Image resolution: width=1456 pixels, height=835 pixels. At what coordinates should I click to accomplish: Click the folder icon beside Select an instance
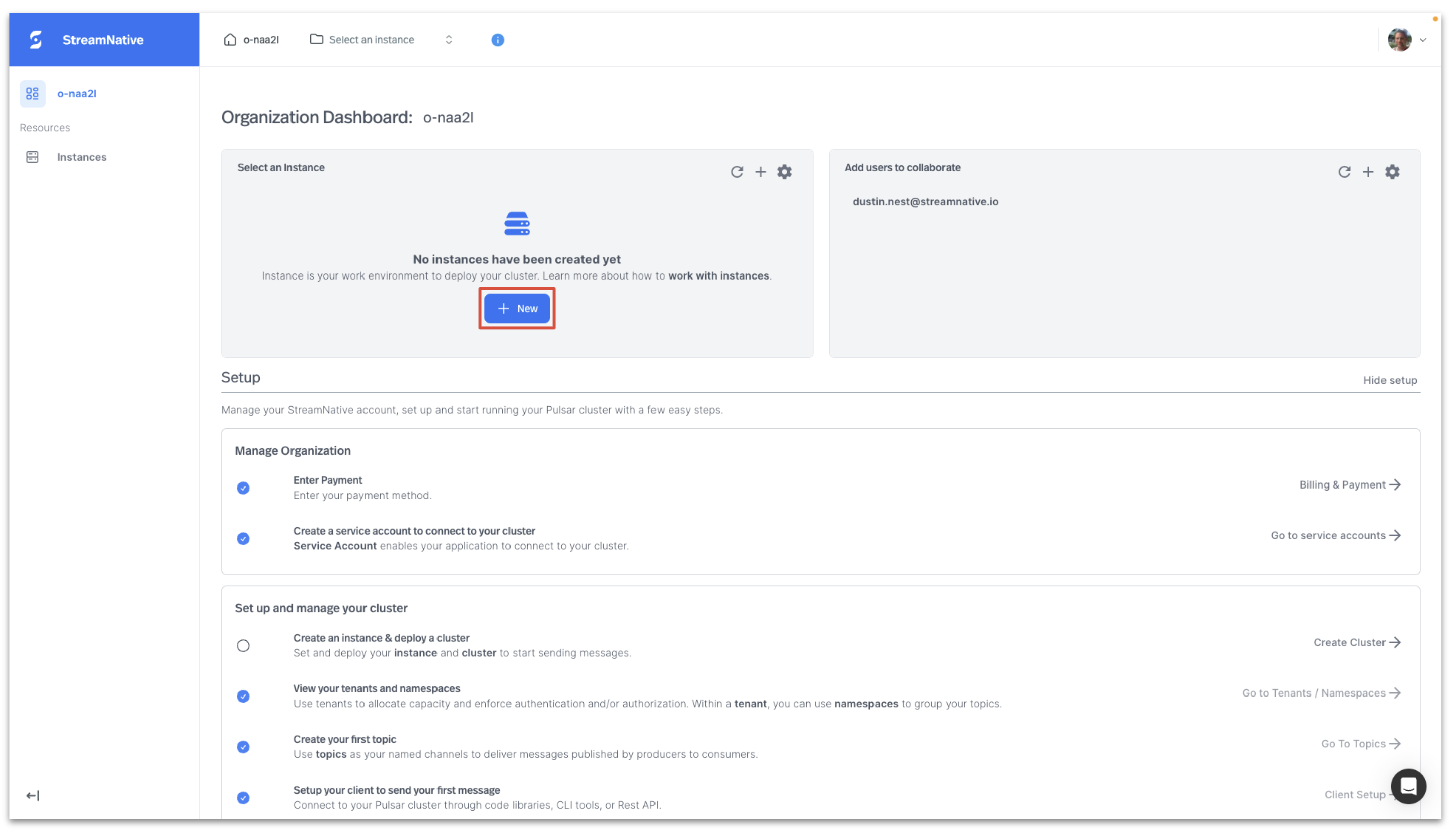316,39
